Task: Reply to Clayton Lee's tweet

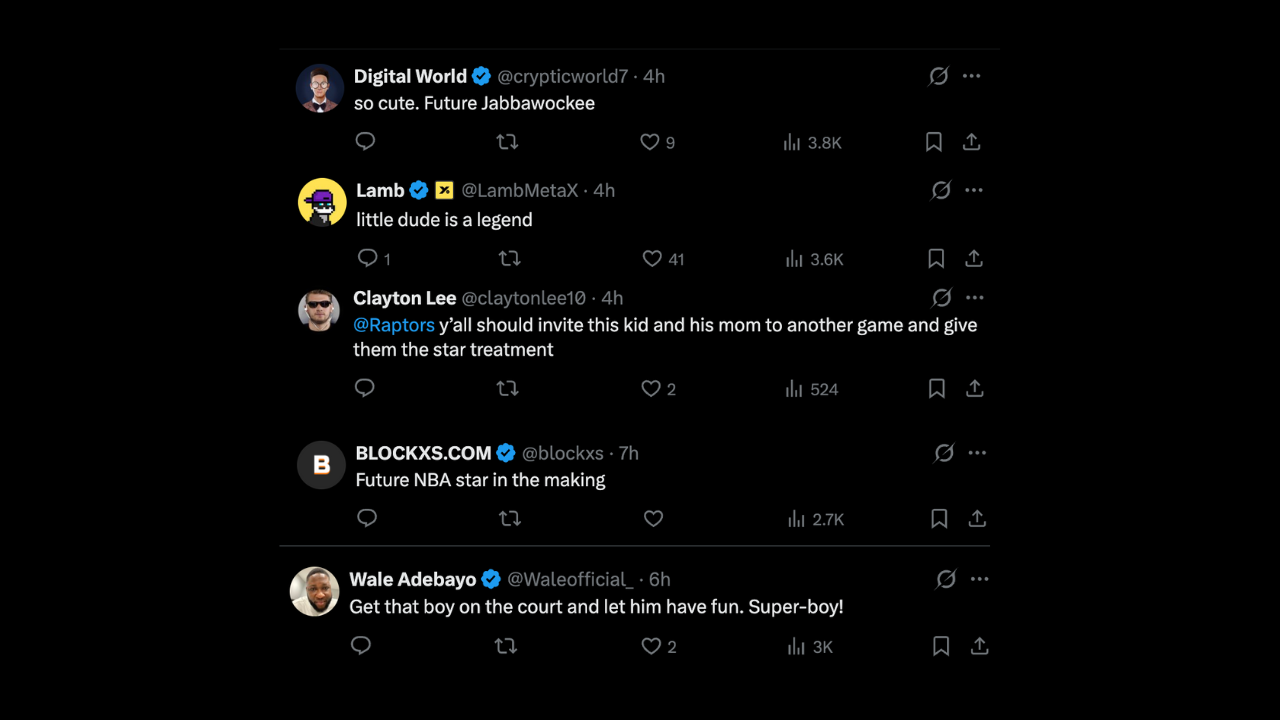Action: [364, 388]
